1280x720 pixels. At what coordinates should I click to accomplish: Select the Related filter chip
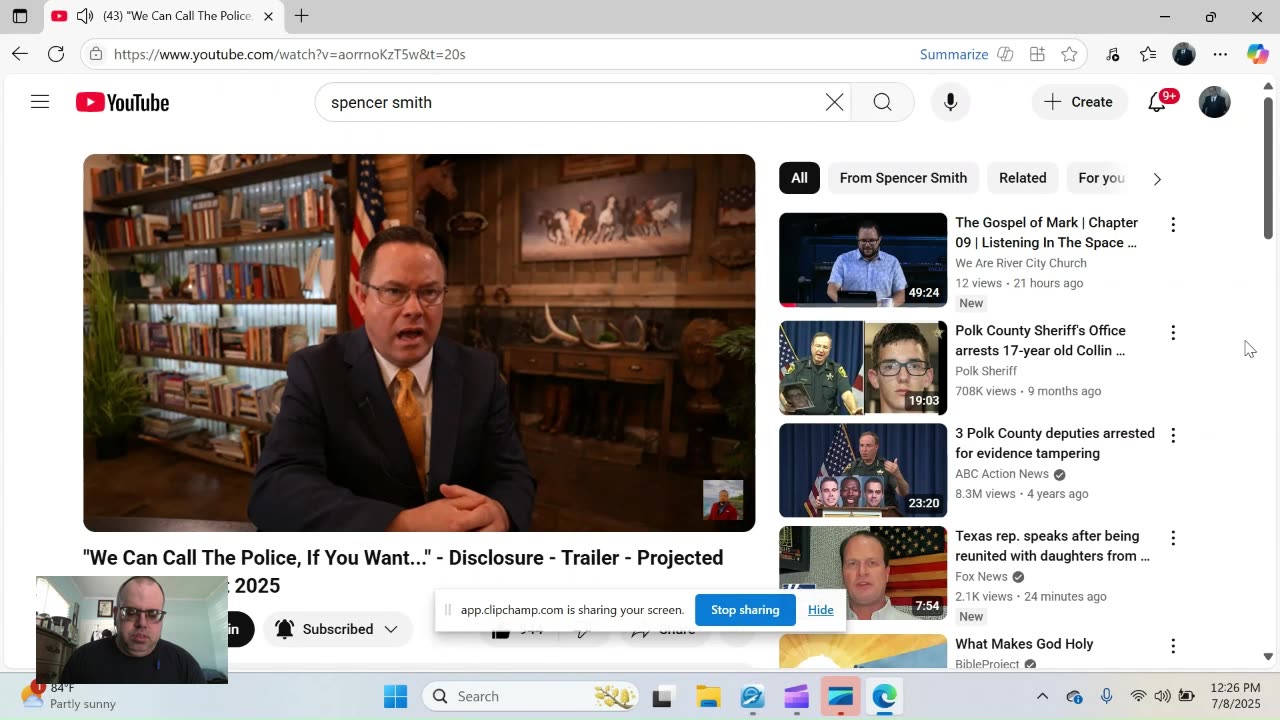1022,178
